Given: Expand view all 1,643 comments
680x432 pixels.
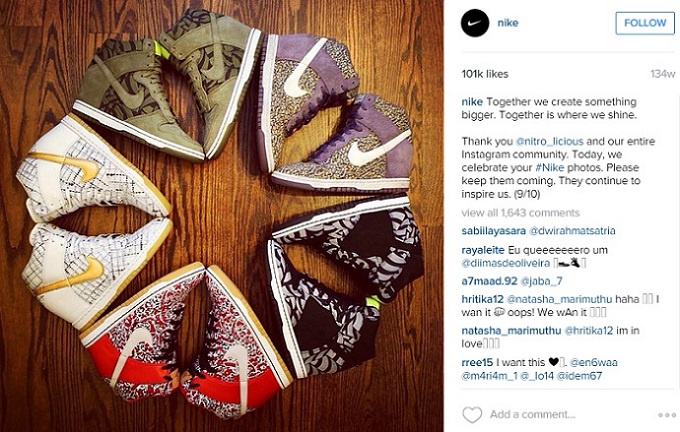Looking at the screenshot, I should click(x=520, y=213).
